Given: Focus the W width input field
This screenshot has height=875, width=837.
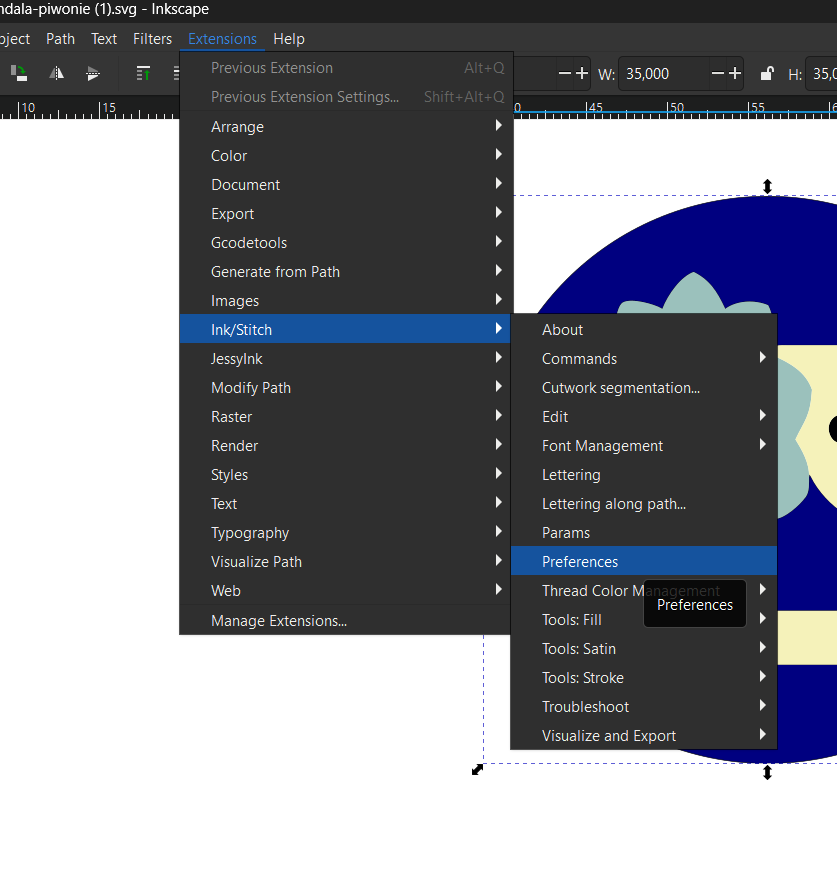Looking at the screenshot, I should point(664,73).
